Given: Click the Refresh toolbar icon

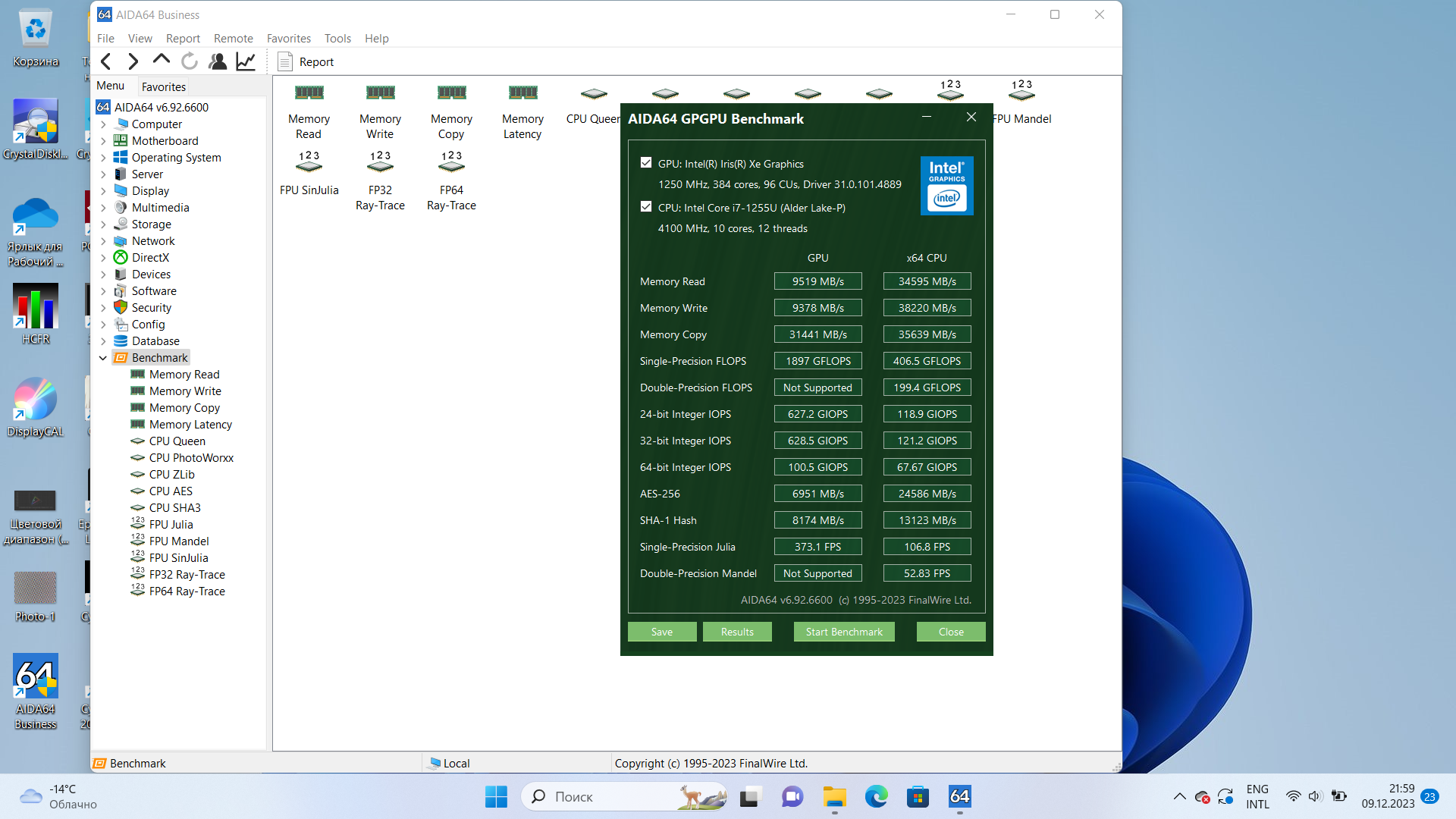Looking at the screenshot, I should 190,61.
